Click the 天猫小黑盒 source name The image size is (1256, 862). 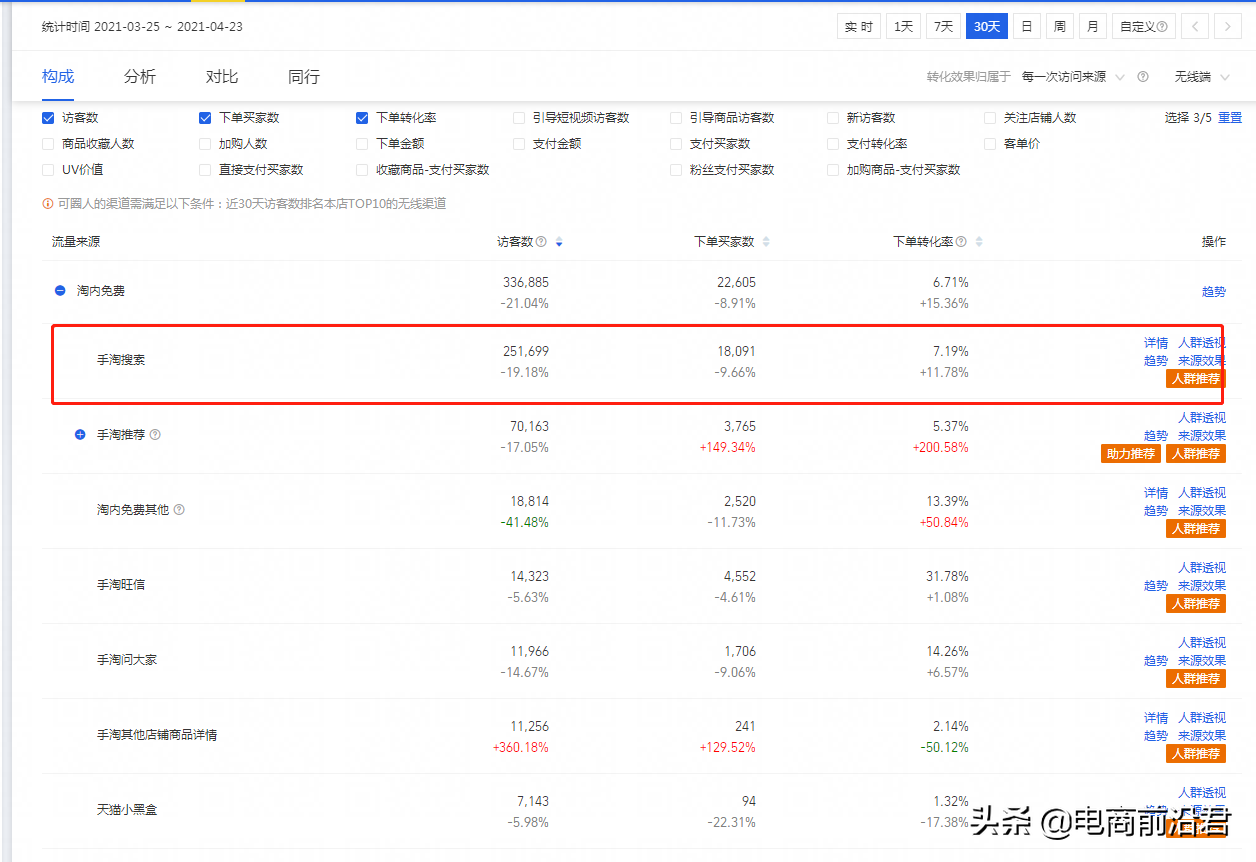[x=127, y=810]
